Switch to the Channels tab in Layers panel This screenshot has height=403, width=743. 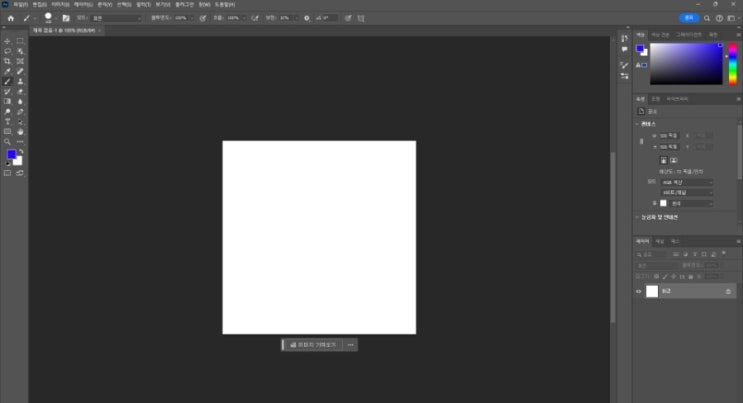point(660,242)
